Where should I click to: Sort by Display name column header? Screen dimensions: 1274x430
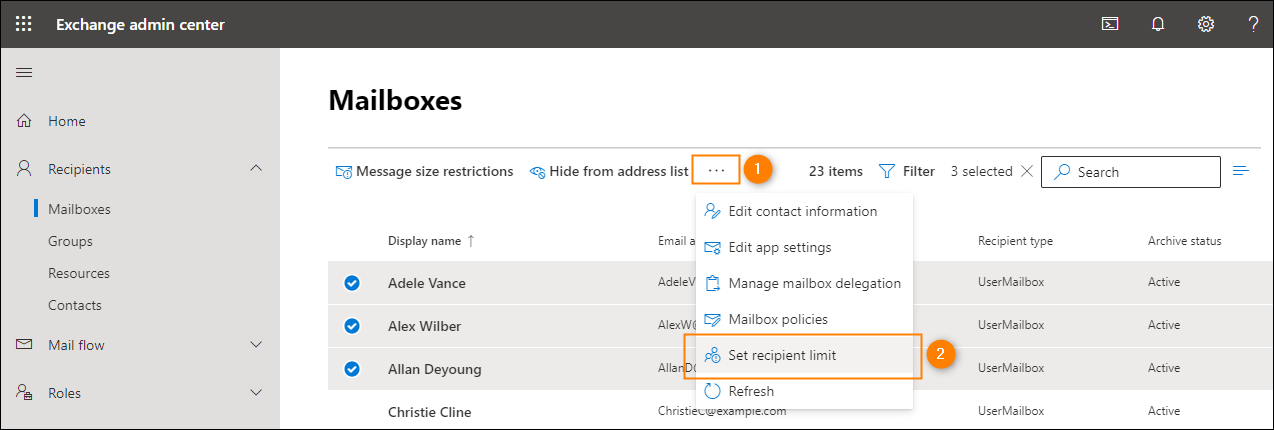tap(431, 241)
